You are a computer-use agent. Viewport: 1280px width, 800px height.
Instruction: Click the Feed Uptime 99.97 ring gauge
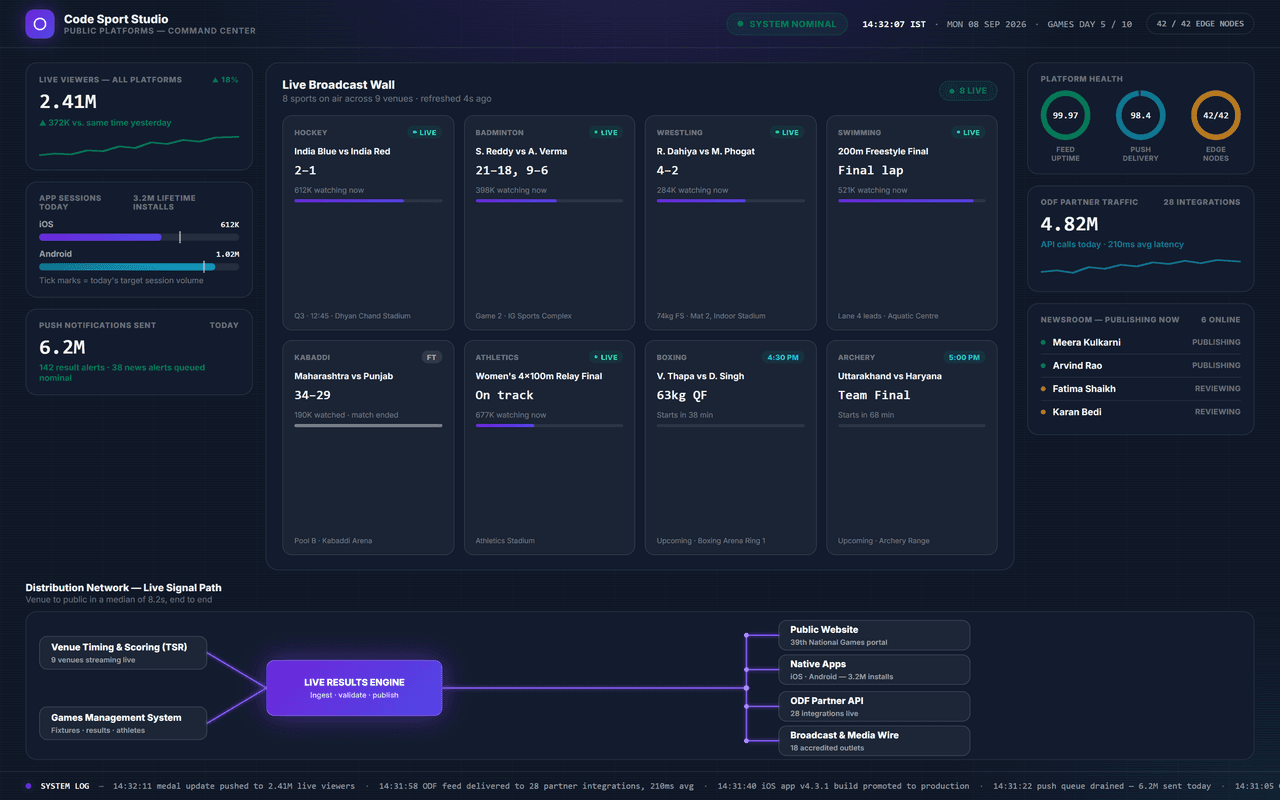[x=1066, y=115]
